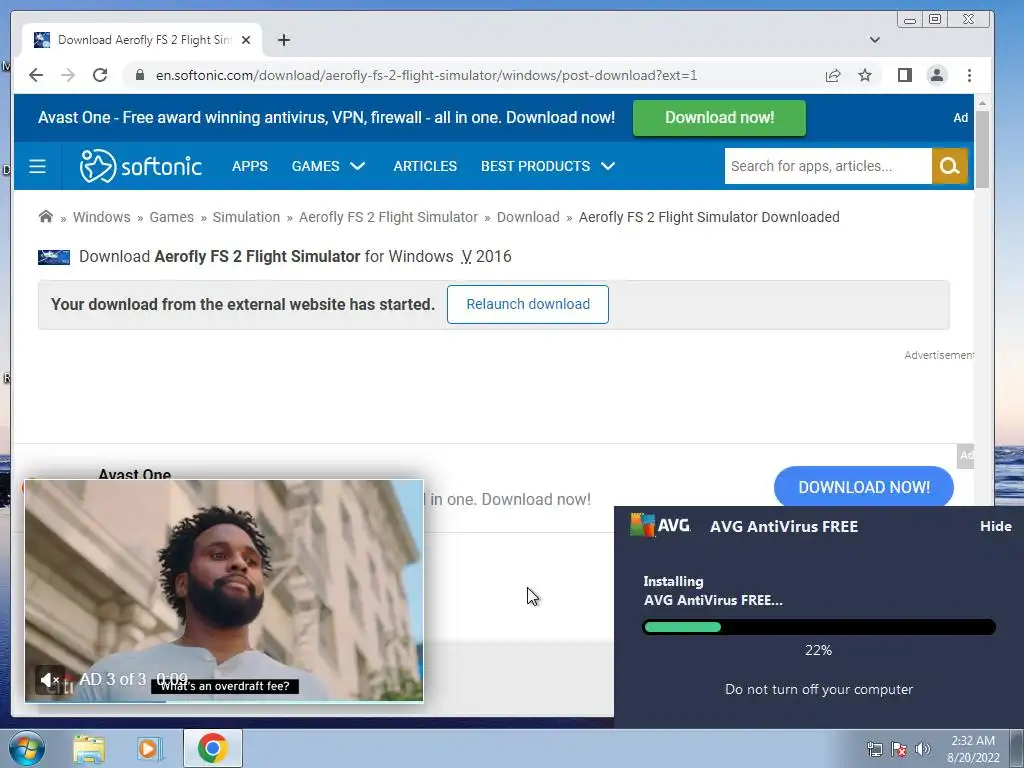
Task: Bookmark this page with star icon
Action: pyautogui.click(x=865, y=75)
